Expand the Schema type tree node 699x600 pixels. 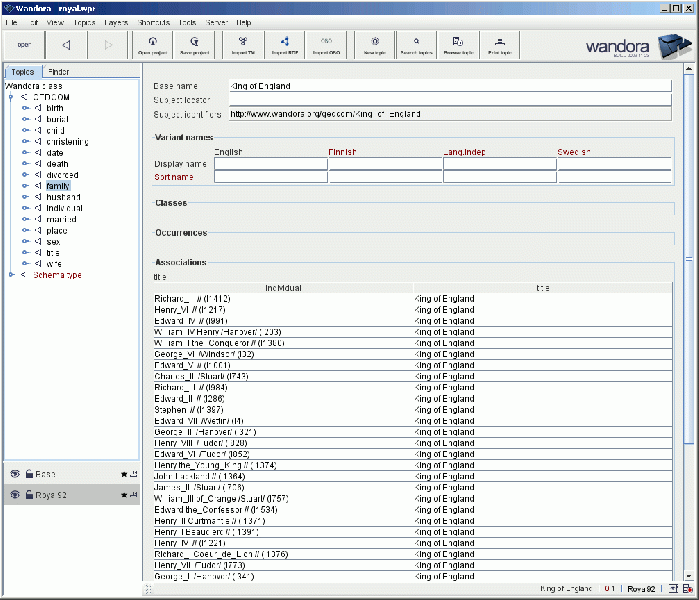coord(12,275)
